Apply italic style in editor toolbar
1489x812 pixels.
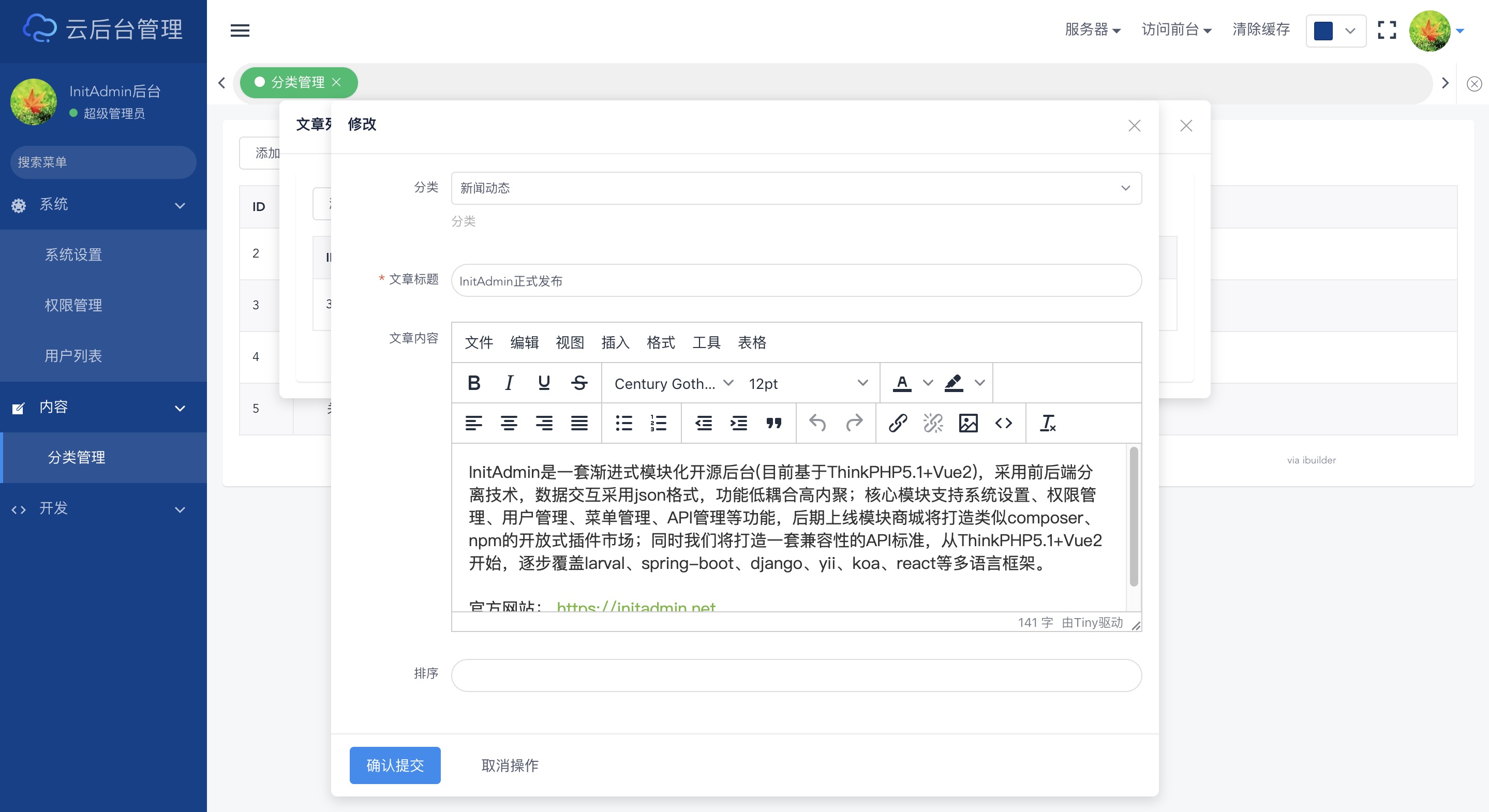509,383
